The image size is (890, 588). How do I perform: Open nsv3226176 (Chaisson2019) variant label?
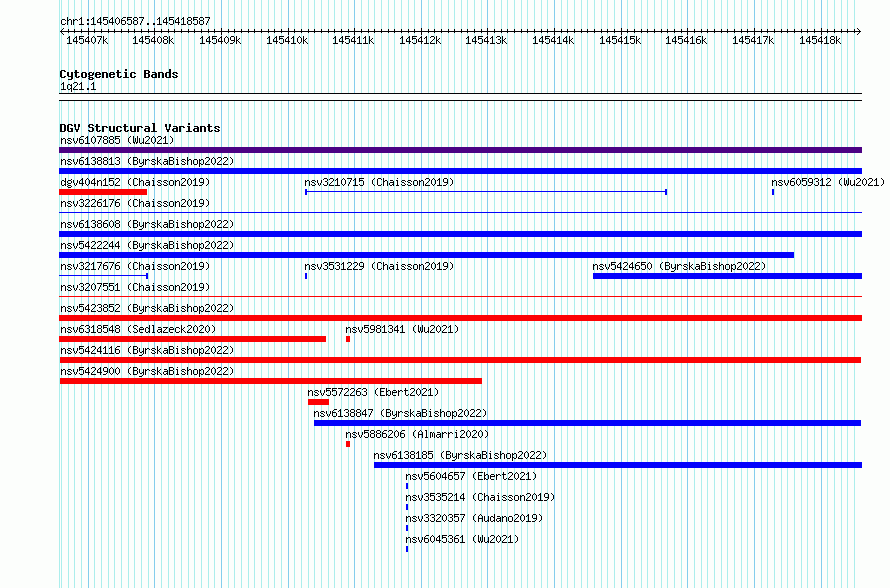click(135, 203)
